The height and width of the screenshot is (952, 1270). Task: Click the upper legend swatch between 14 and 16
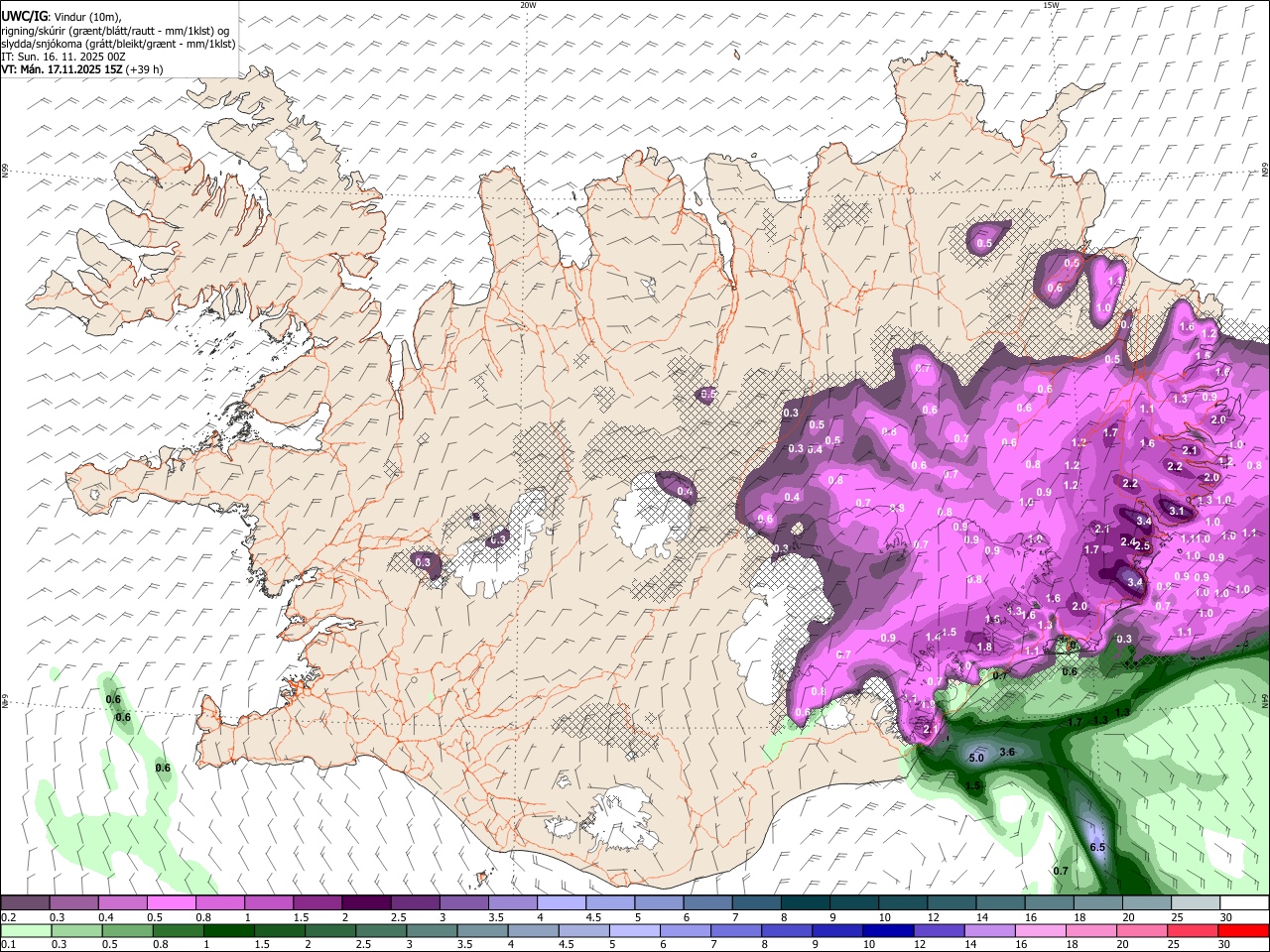1000,903
